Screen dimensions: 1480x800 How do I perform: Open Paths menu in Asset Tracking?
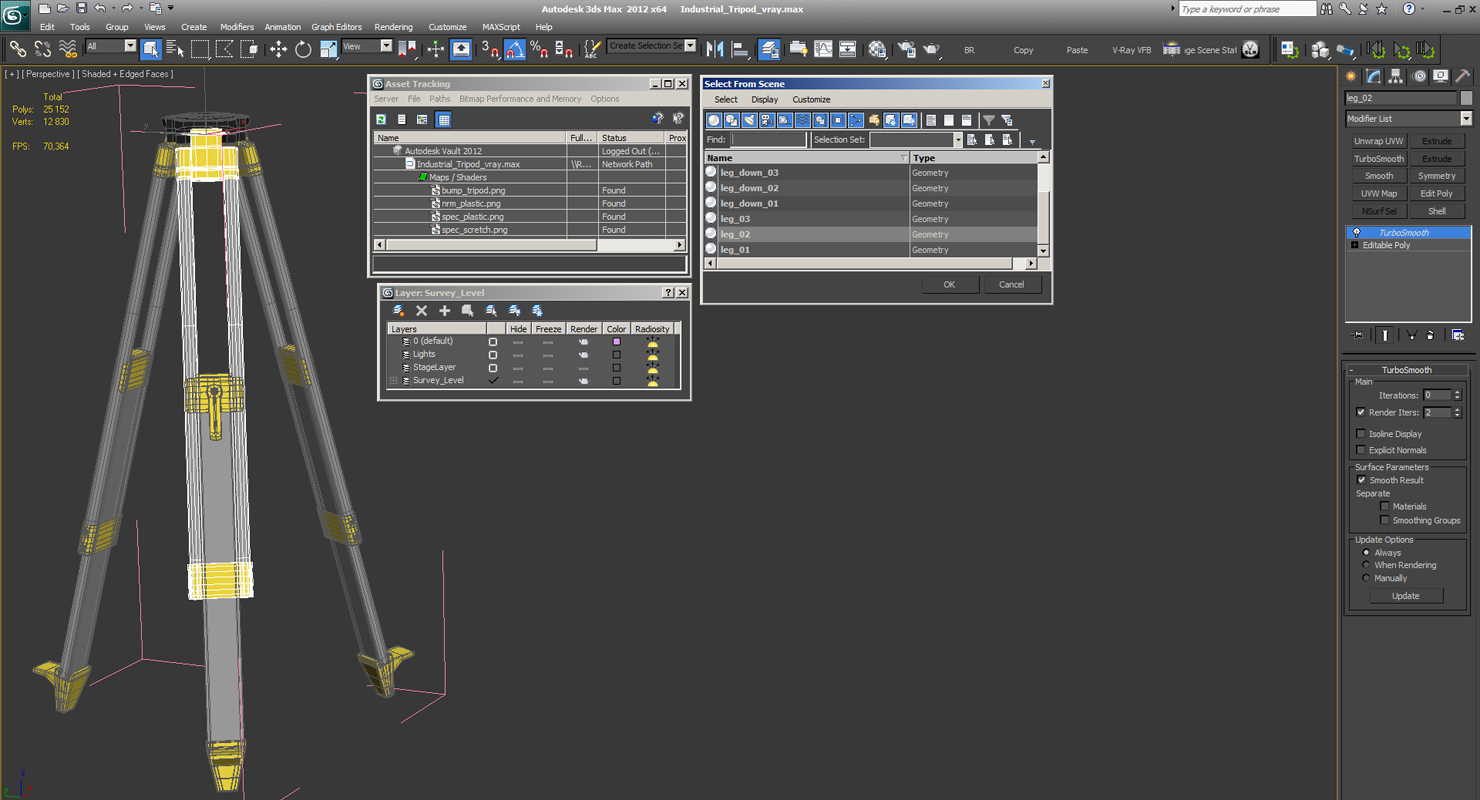click(440, 99)
